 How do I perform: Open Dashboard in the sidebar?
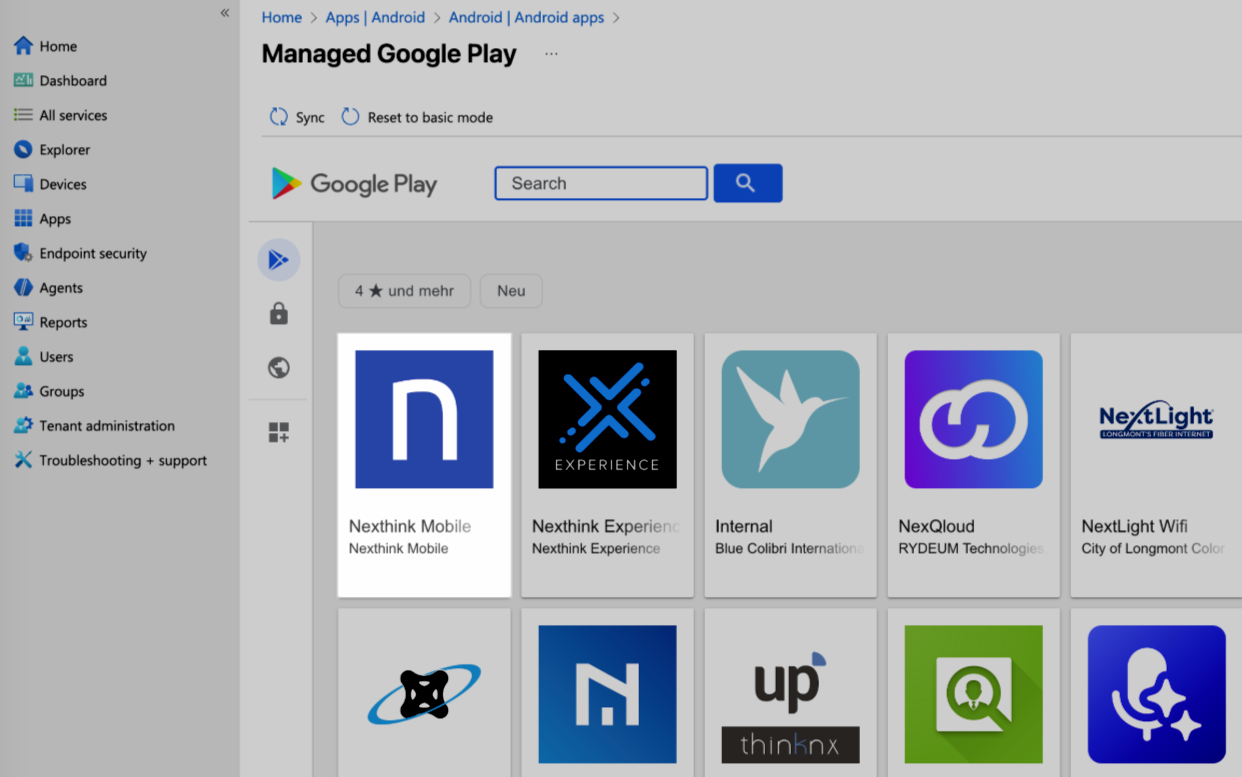(72, 81)
